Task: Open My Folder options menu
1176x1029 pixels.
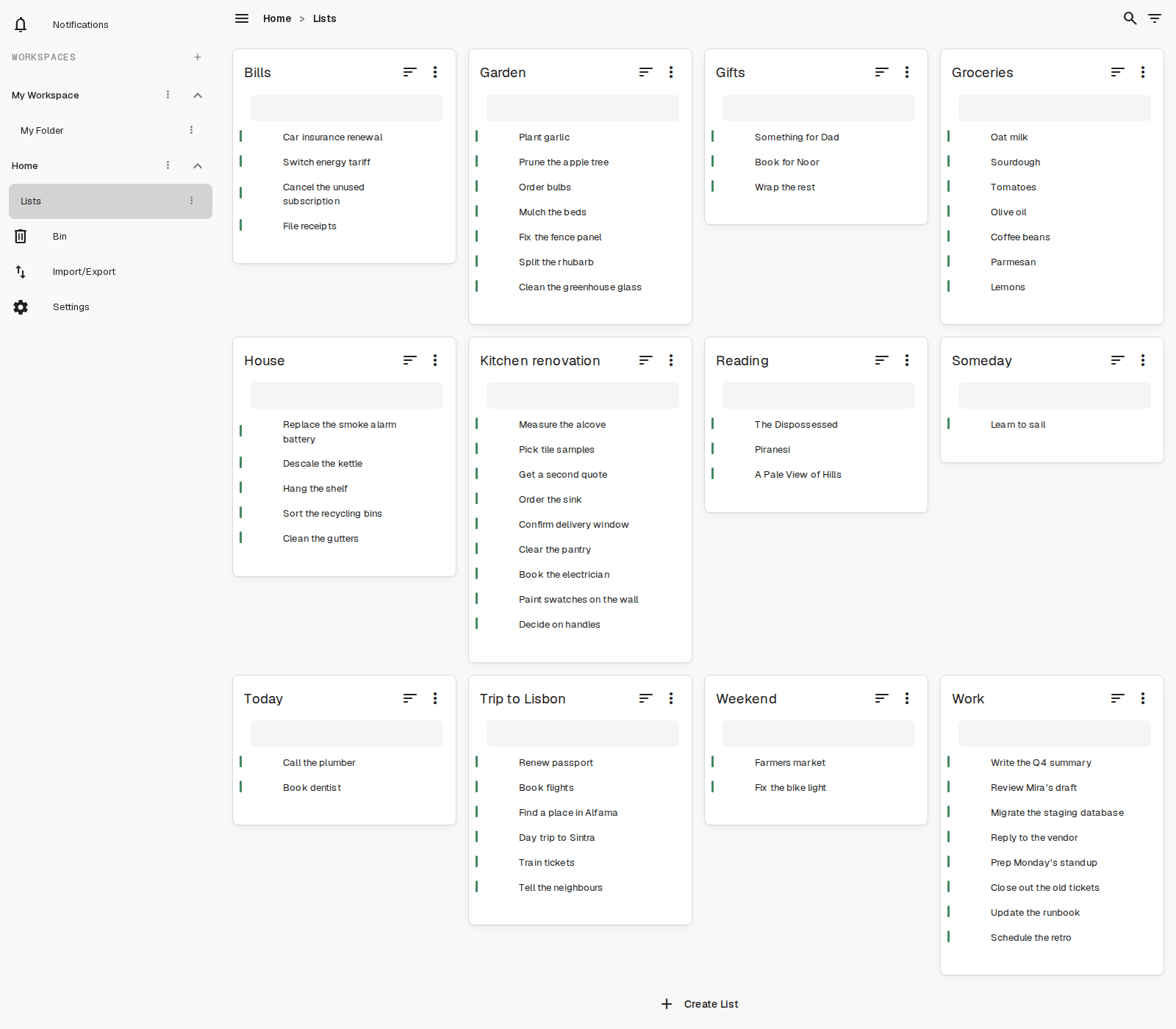Action: pos(191,130)
